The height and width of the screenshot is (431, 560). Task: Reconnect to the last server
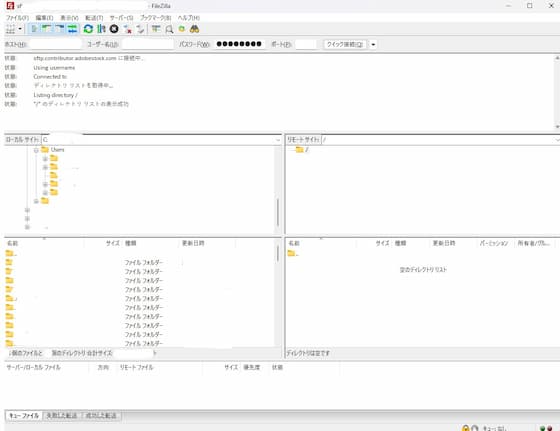click(x=140, y=29)
